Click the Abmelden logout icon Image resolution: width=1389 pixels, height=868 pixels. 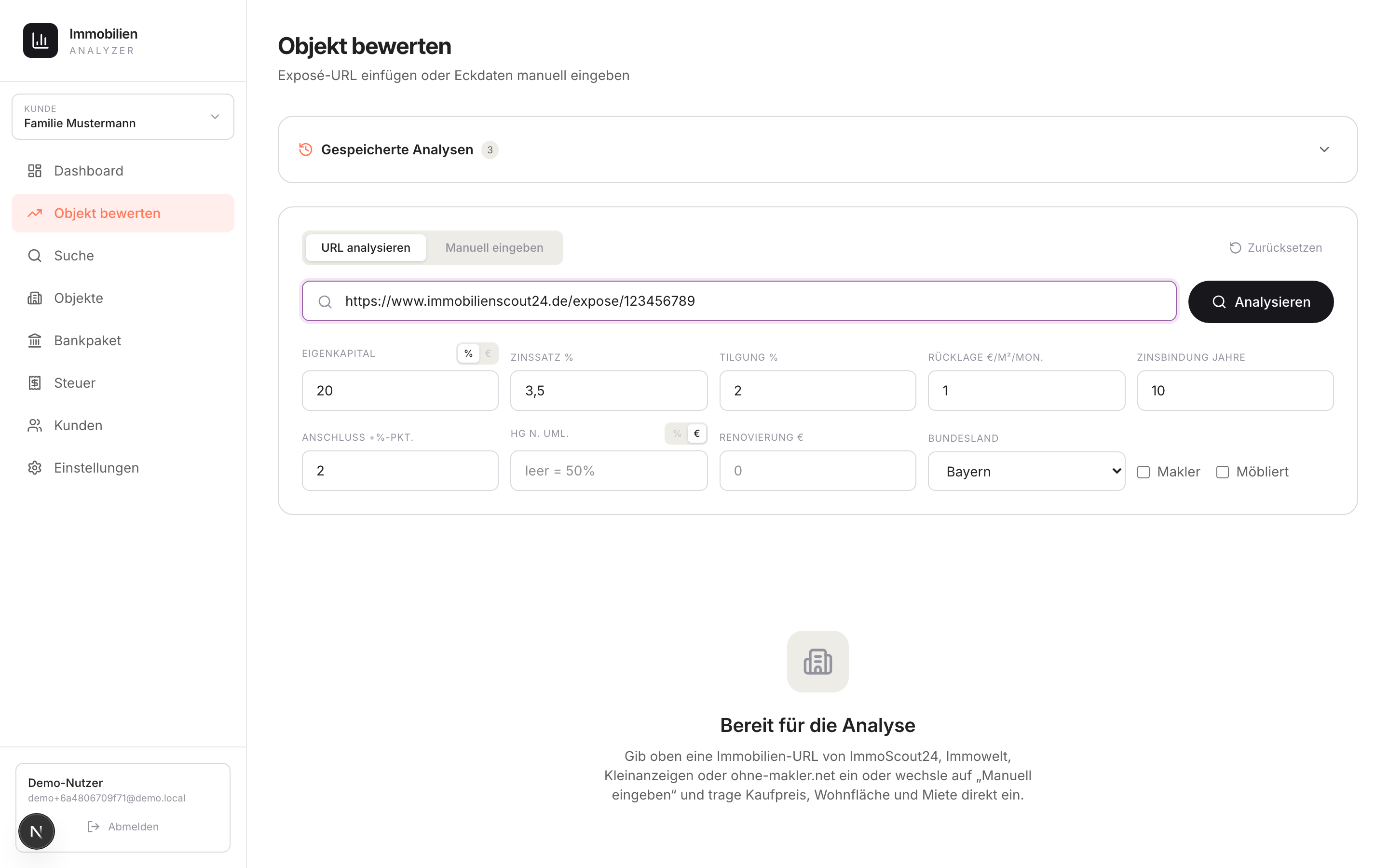coord(93,826)
